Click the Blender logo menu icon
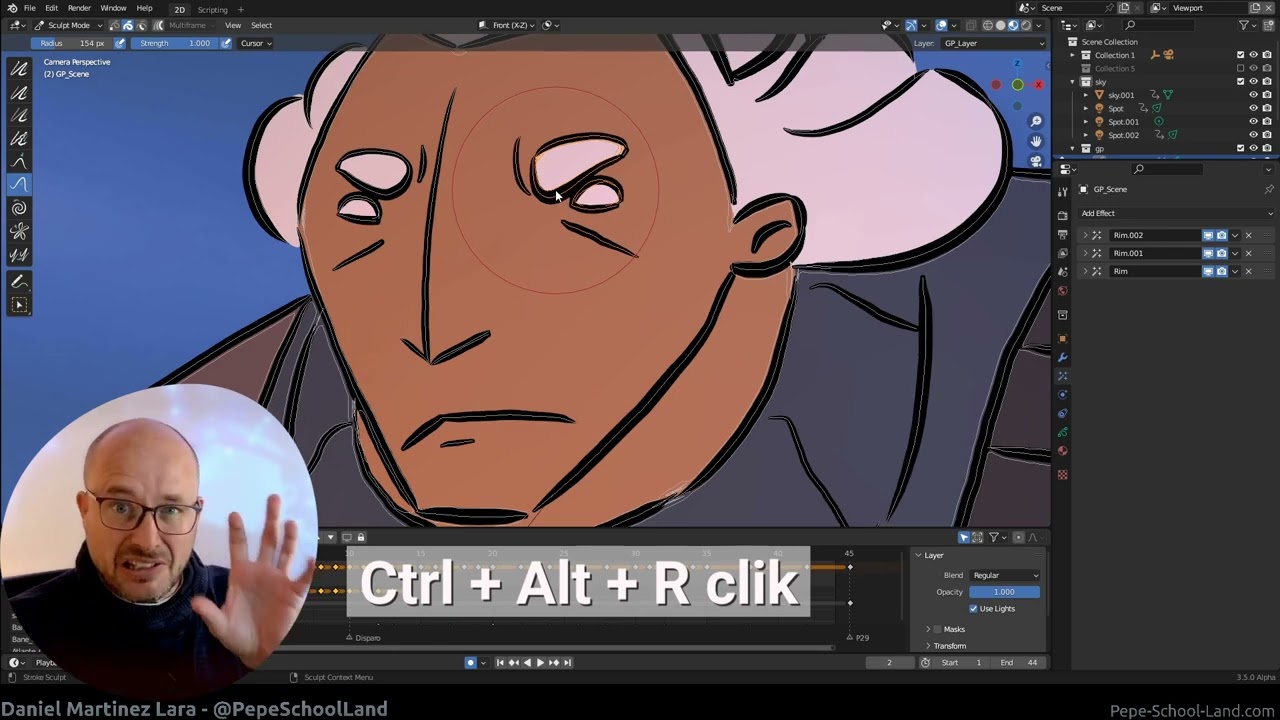 (x=11, y=8)
